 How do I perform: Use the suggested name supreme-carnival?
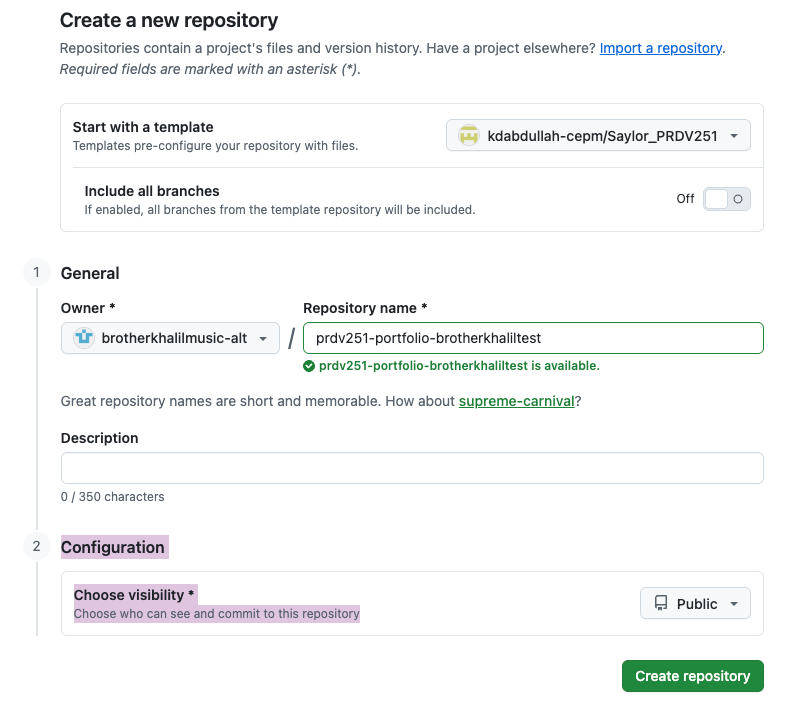[x=516, y=401]
